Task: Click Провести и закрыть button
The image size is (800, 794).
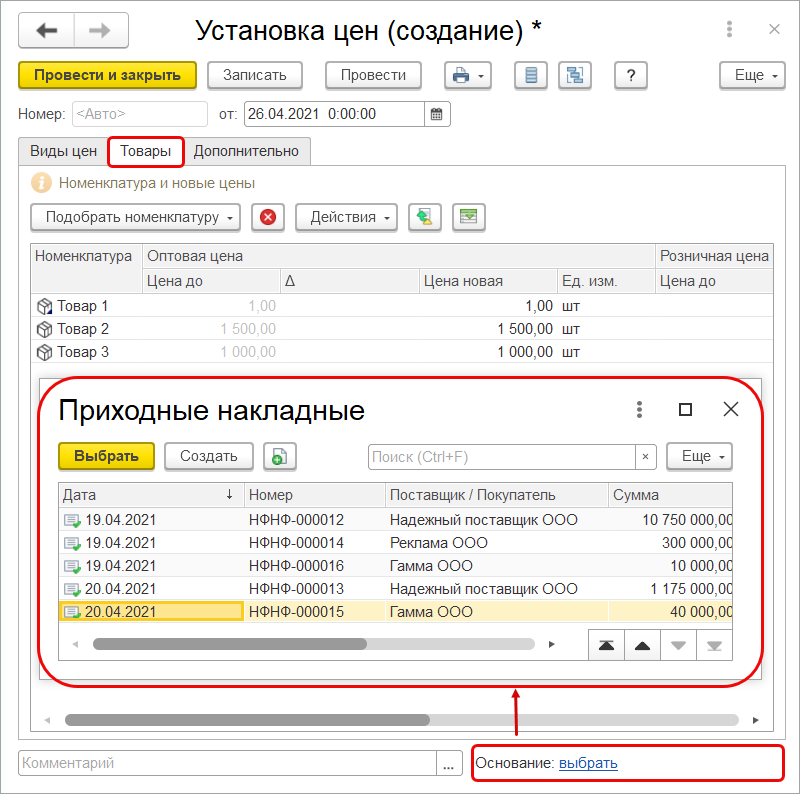Action: pyautogui.click(x=108, y=76)
